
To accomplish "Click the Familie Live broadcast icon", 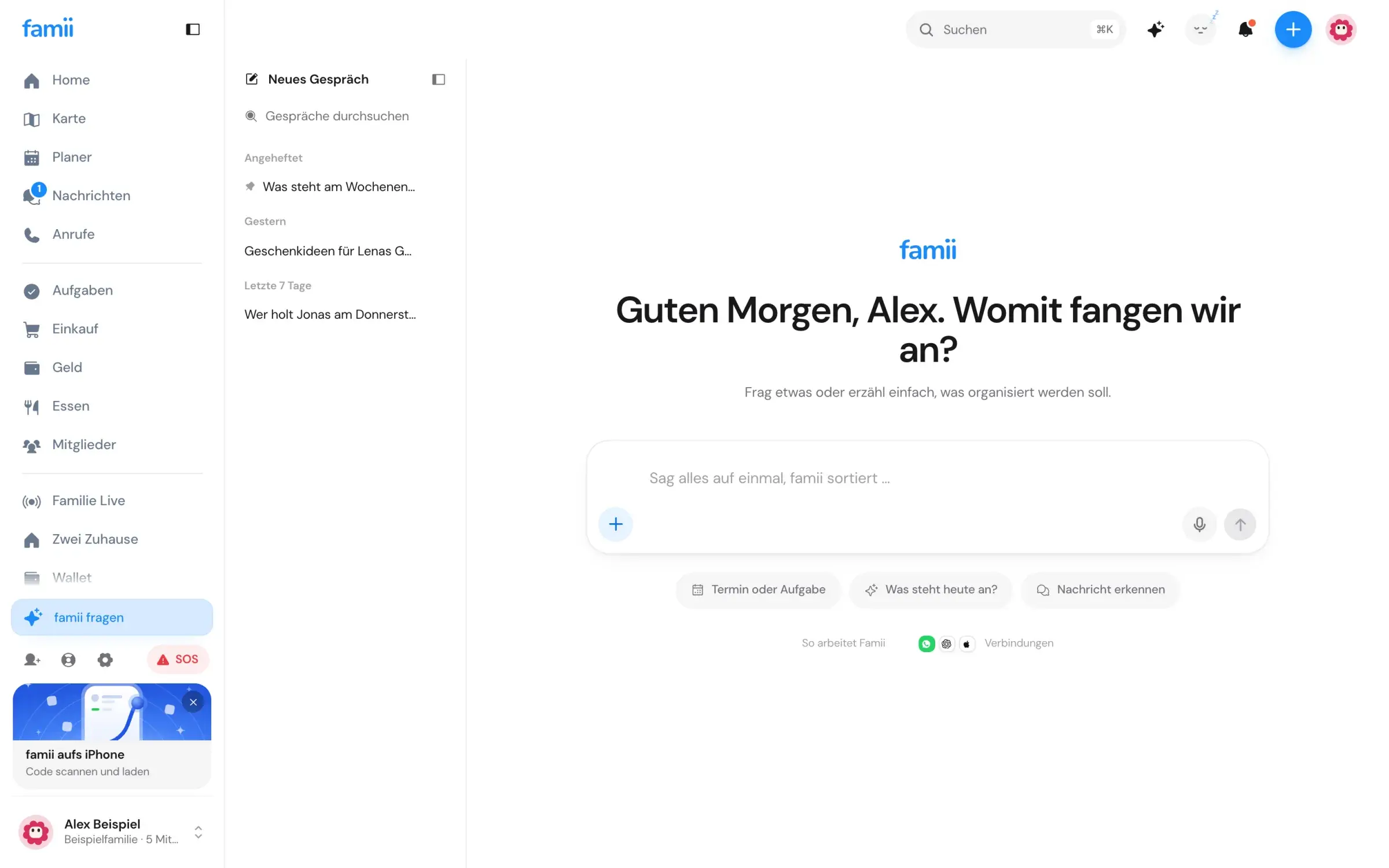I will click(x=32, y=501).
